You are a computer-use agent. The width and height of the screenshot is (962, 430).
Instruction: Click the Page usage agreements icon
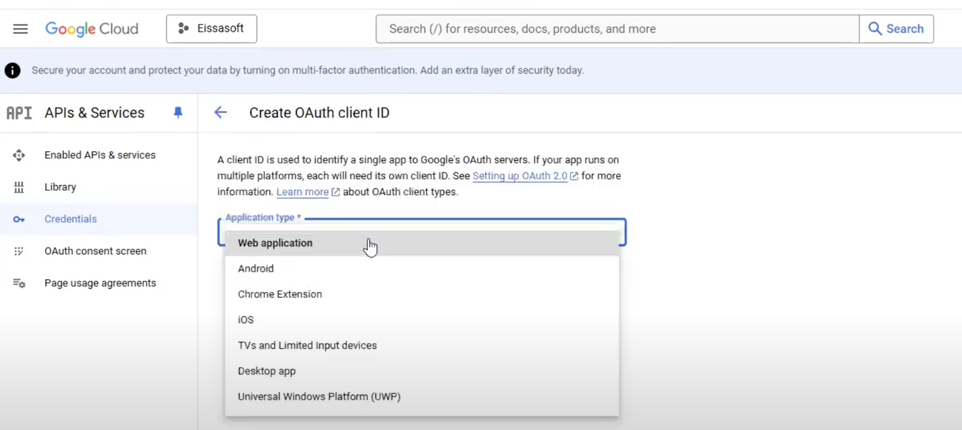pos(18,283)
